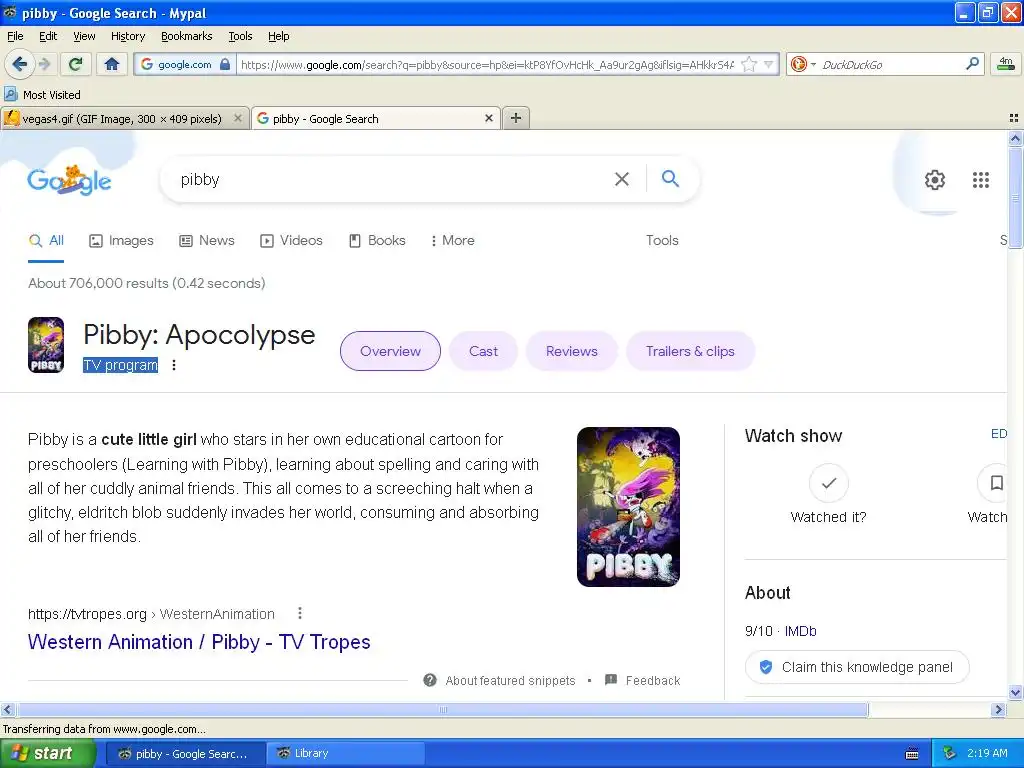This screenshot has width=1024, height=768.
Task: Open the IMDb rating link
Action: point(800,631)
